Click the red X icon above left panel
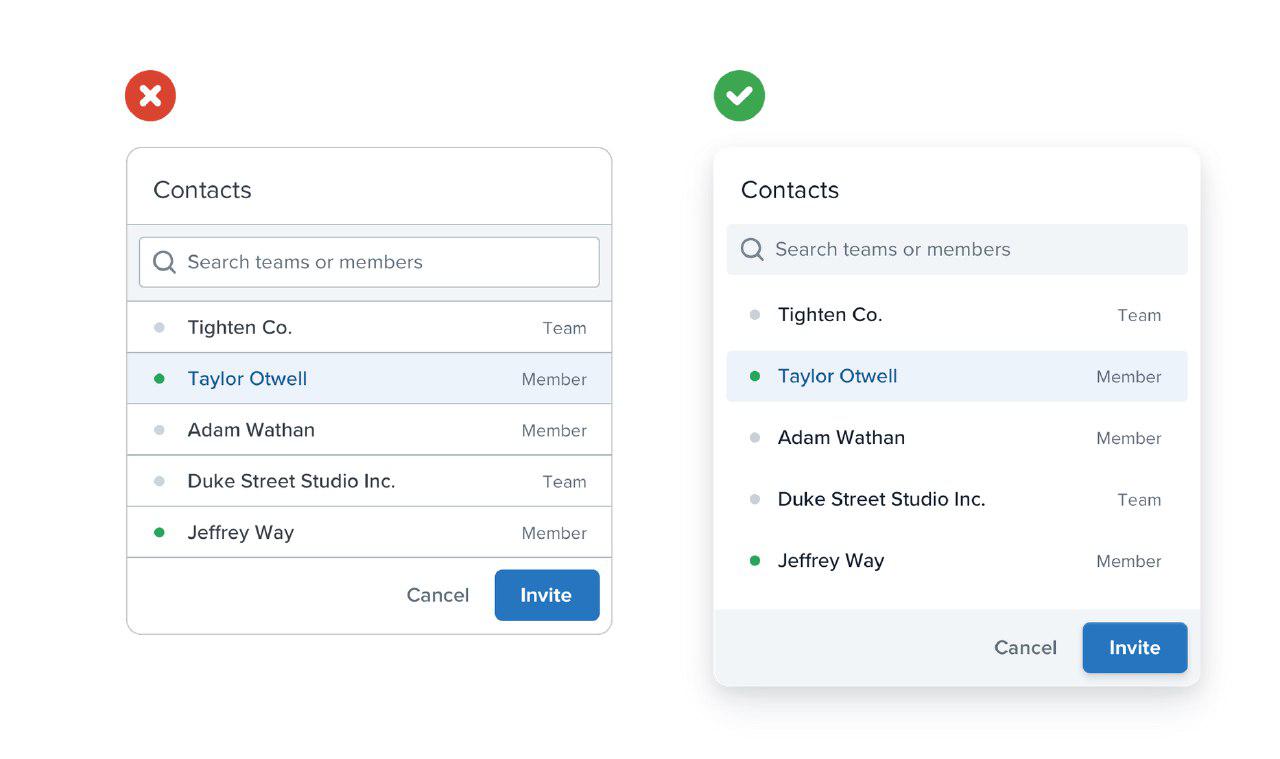Image resolution: width=1280 pixels, height=759 pixels. click(x=150, y=96)
